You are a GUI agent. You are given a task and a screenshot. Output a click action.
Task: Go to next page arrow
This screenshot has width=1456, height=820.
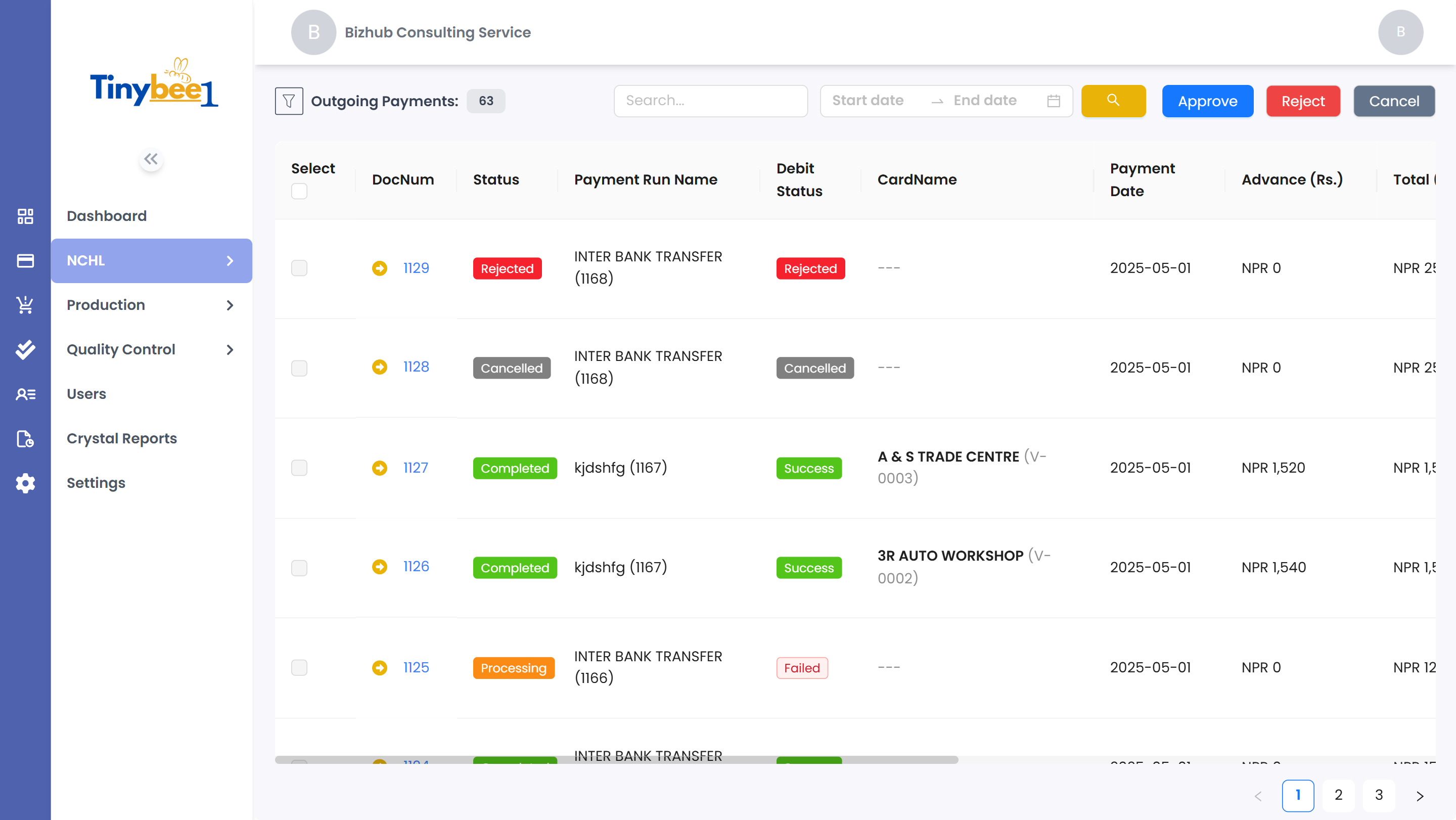point(1419,796)
